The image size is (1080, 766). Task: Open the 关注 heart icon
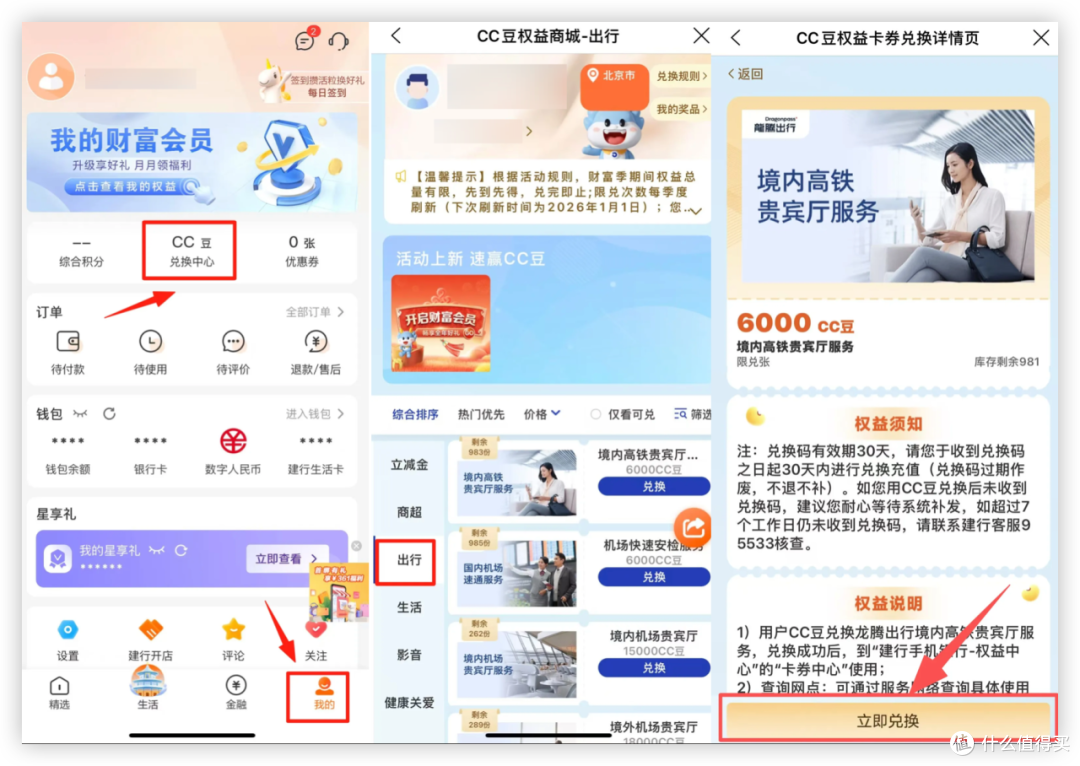coord(315,629)
